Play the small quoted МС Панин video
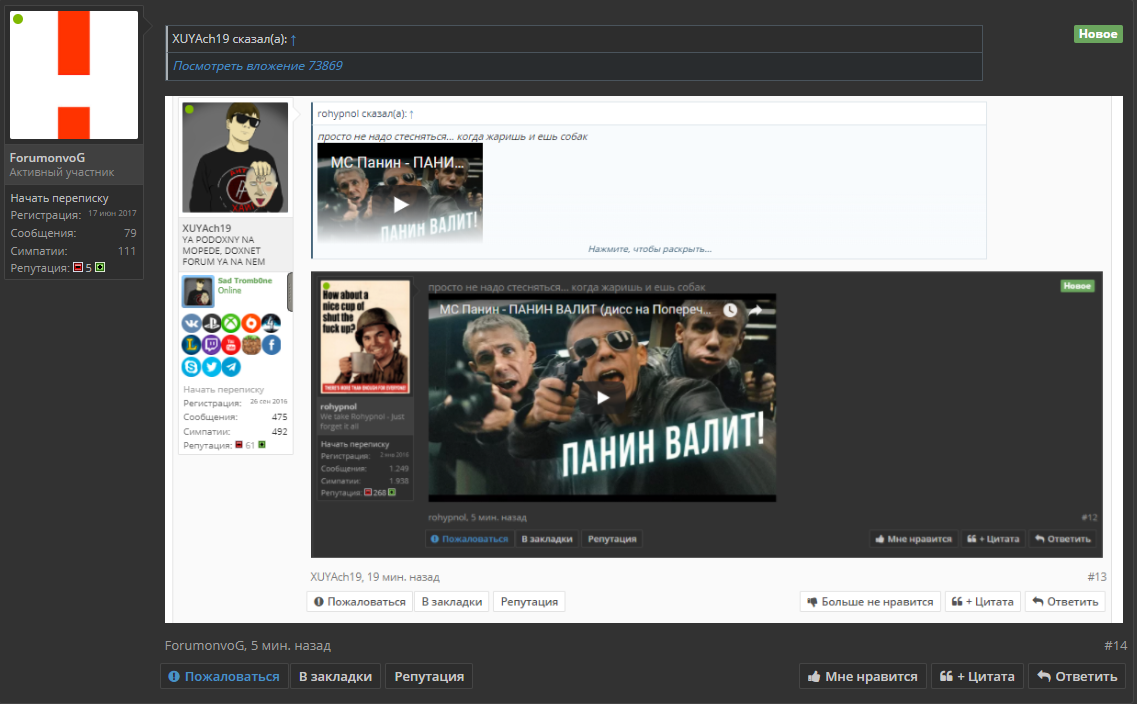The image size is (1137, 704). (400, 204)
